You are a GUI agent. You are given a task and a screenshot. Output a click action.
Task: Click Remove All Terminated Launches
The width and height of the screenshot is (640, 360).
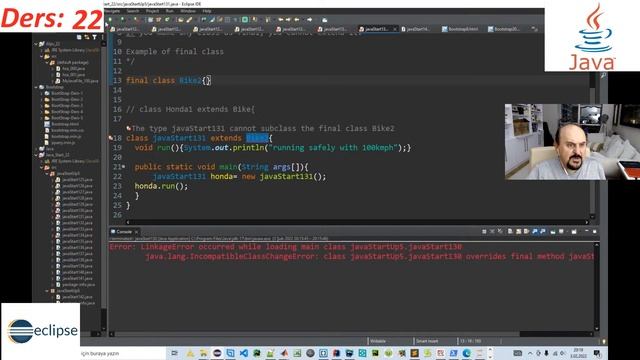500,231
